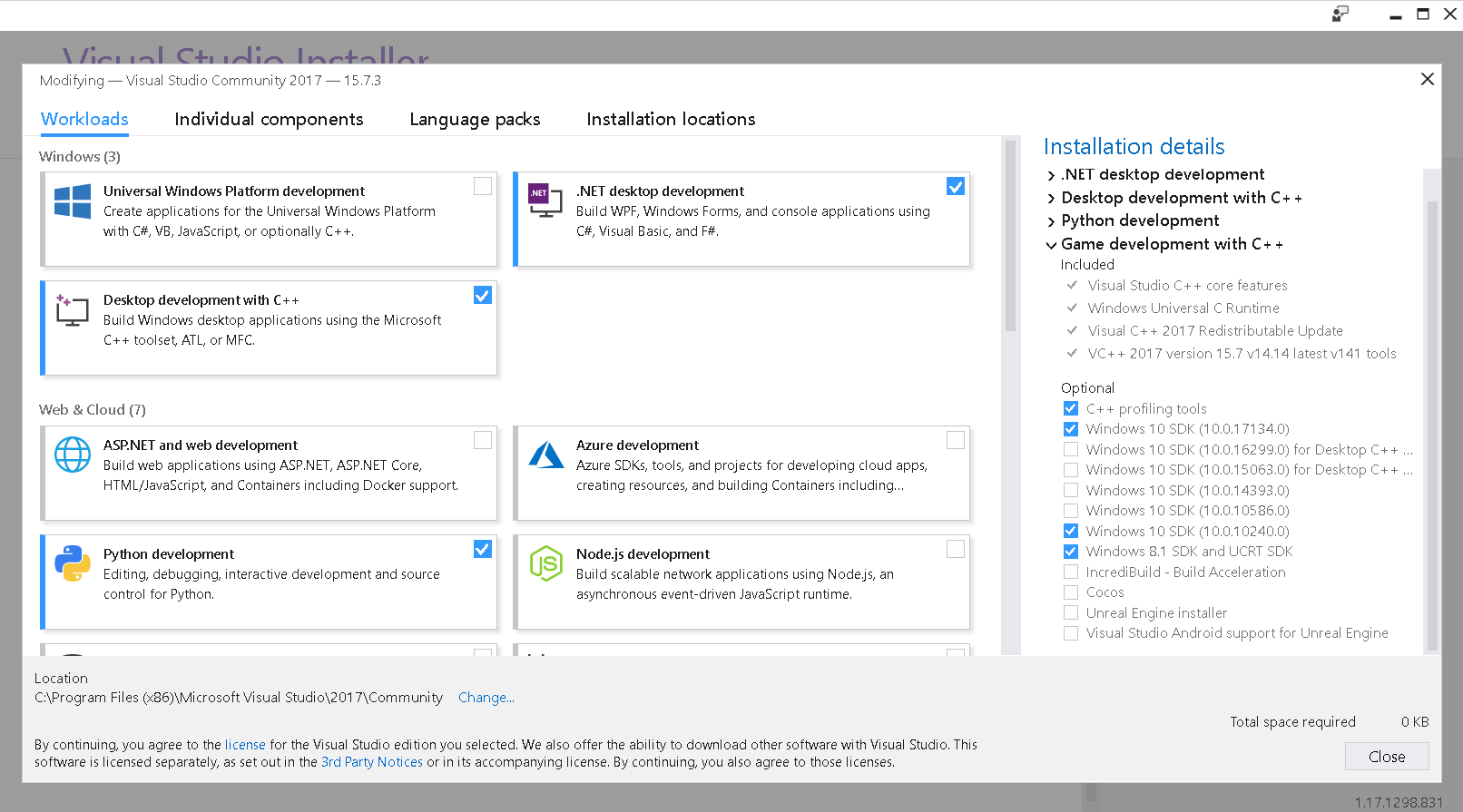Uncheck C++ profiling tools option
1463x812 pixels.
point(1071,409)
